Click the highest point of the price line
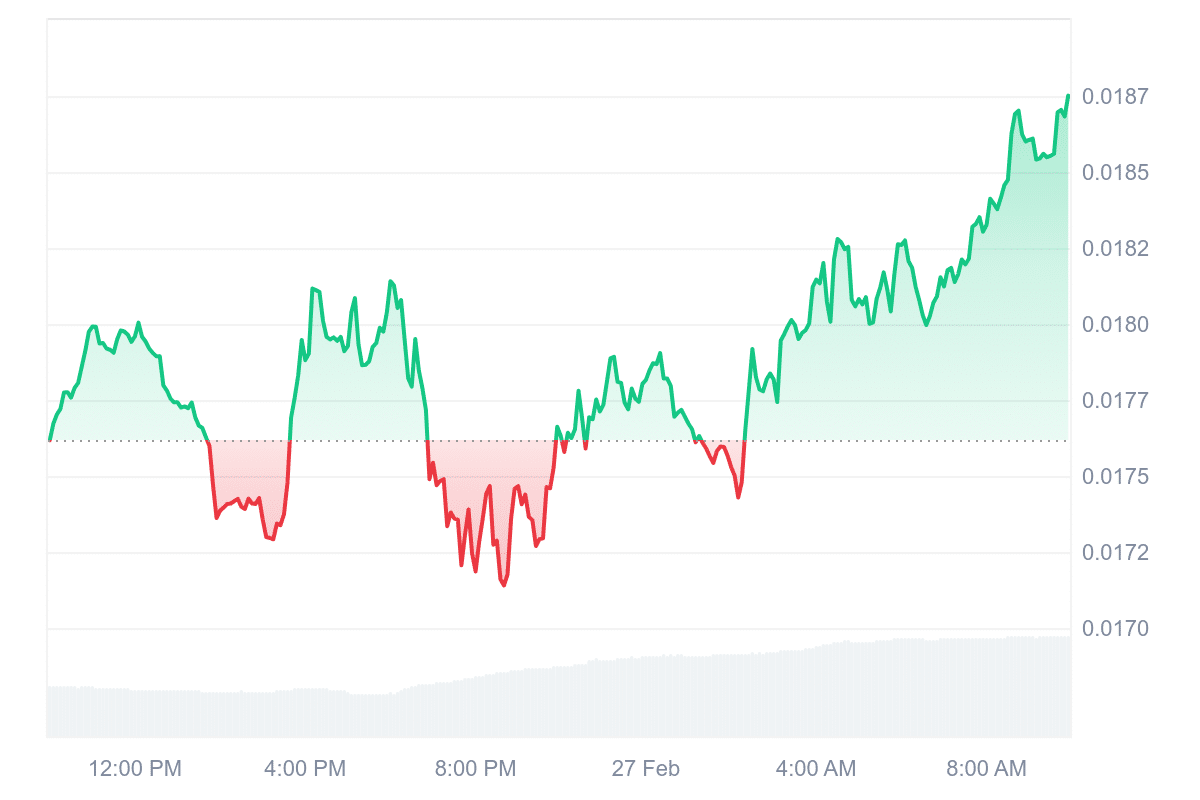This screenshot has height=800, width=1200. click(x=1068, y=96)
